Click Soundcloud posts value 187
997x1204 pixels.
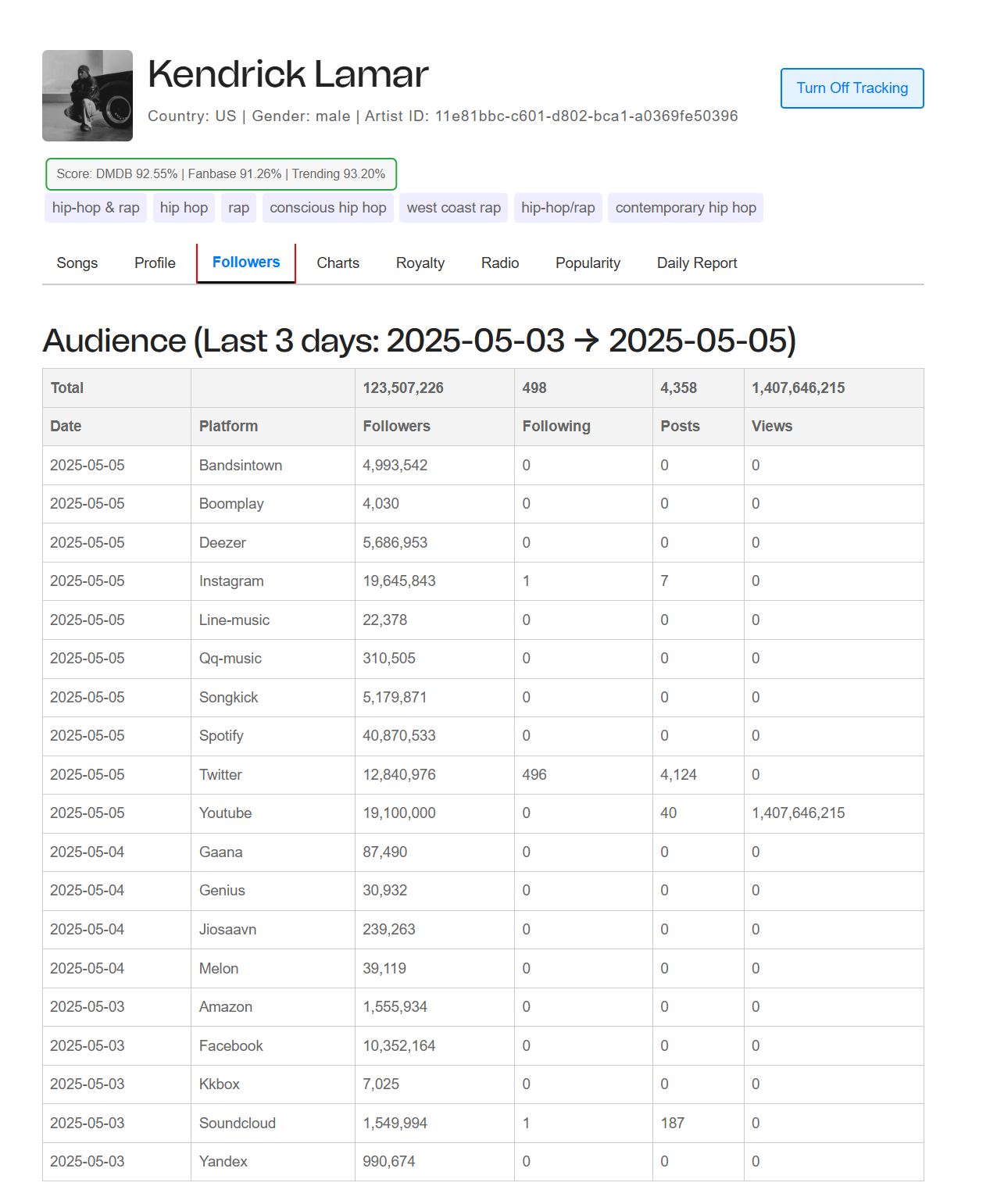[673, 1124]
